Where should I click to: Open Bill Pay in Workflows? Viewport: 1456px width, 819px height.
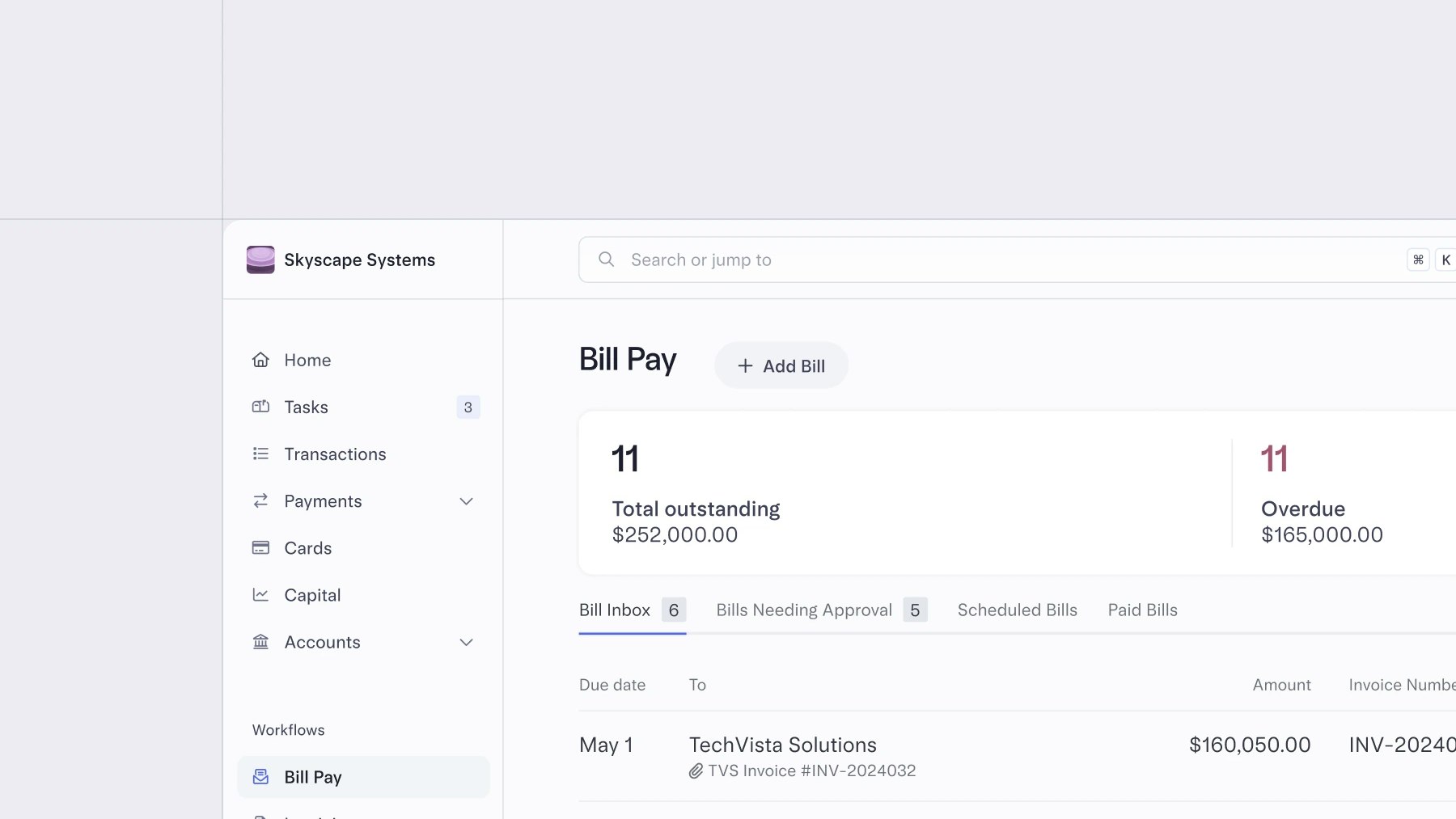coord(363,777)
